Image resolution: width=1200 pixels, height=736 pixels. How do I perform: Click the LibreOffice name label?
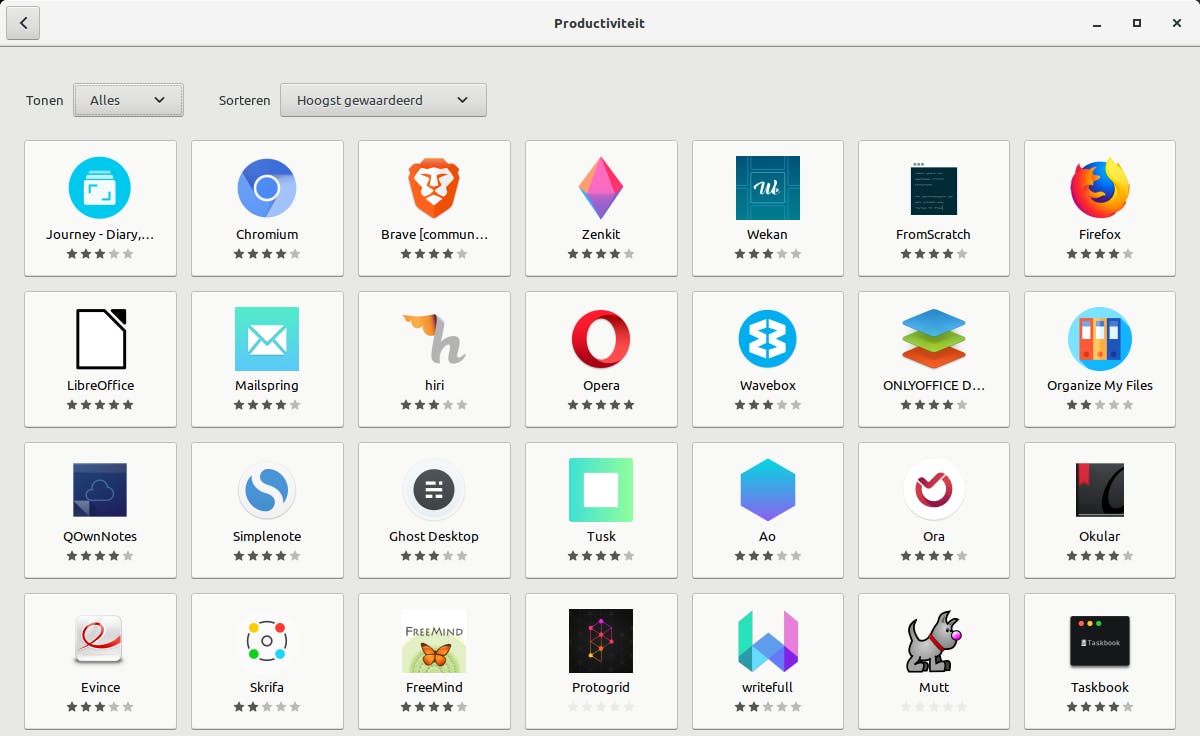[100, 386]
